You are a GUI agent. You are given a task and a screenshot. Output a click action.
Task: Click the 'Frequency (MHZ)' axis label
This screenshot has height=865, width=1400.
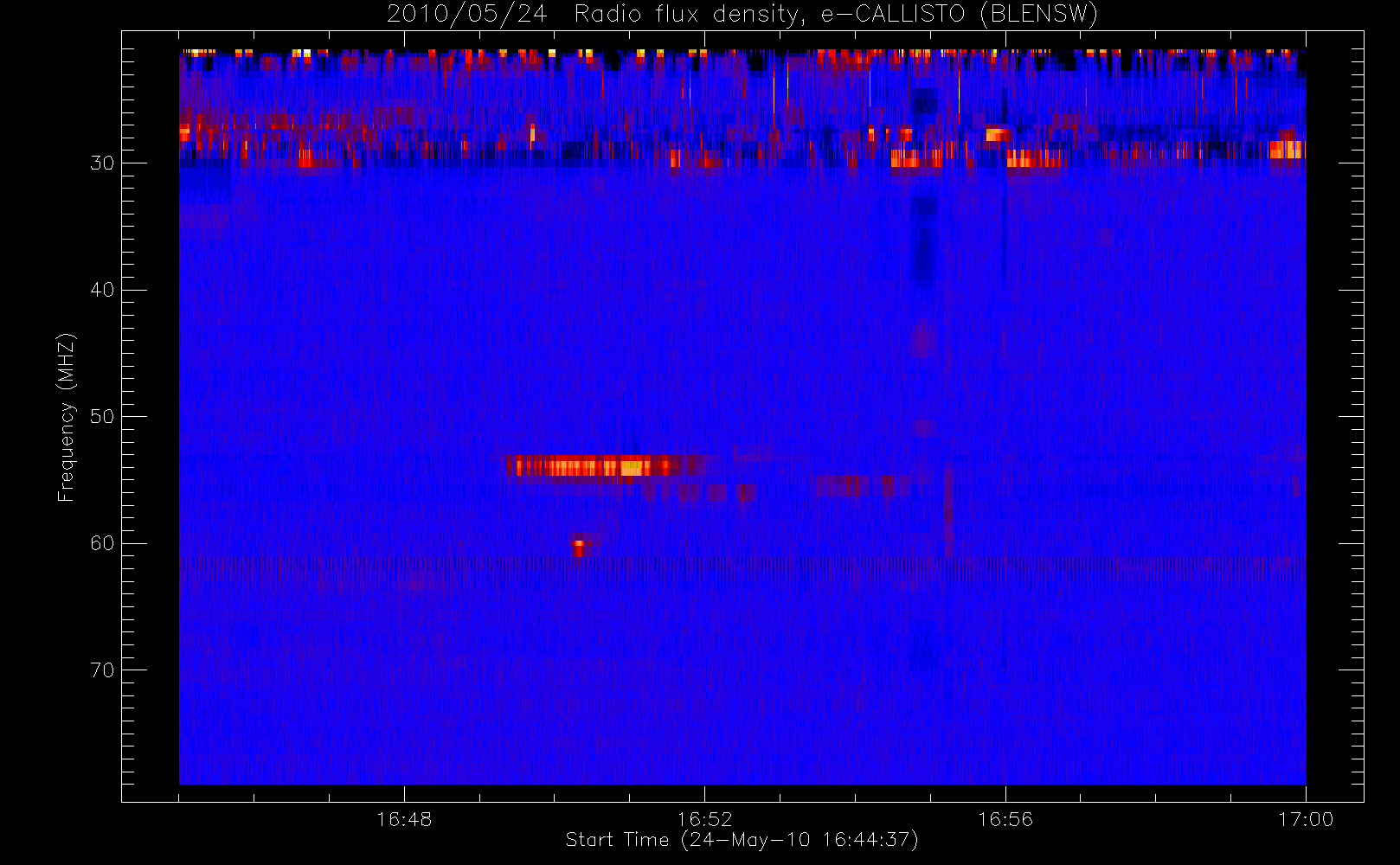click(67, 417)
